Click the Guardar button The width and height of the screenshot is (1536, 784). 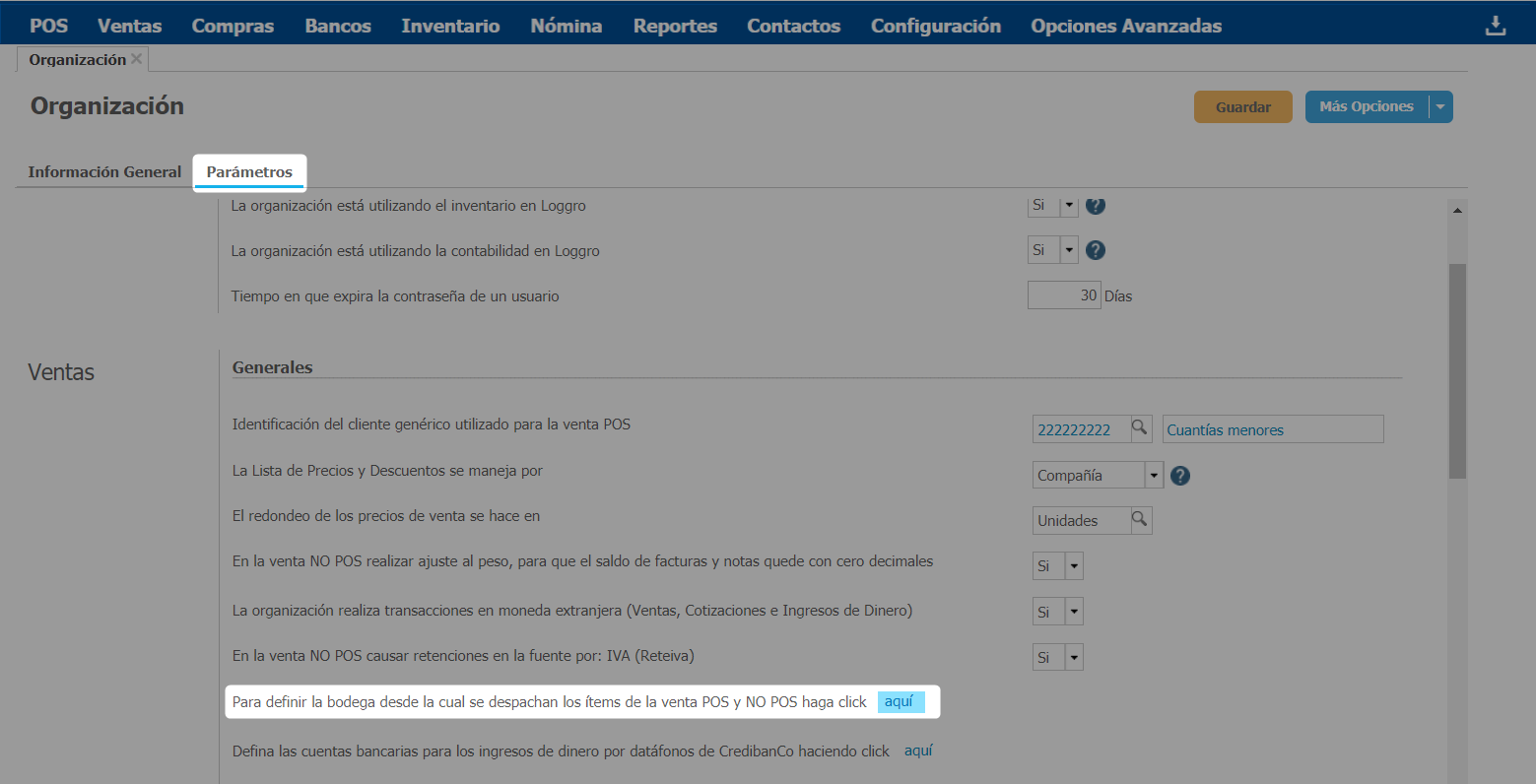(x=1242, y=106)
